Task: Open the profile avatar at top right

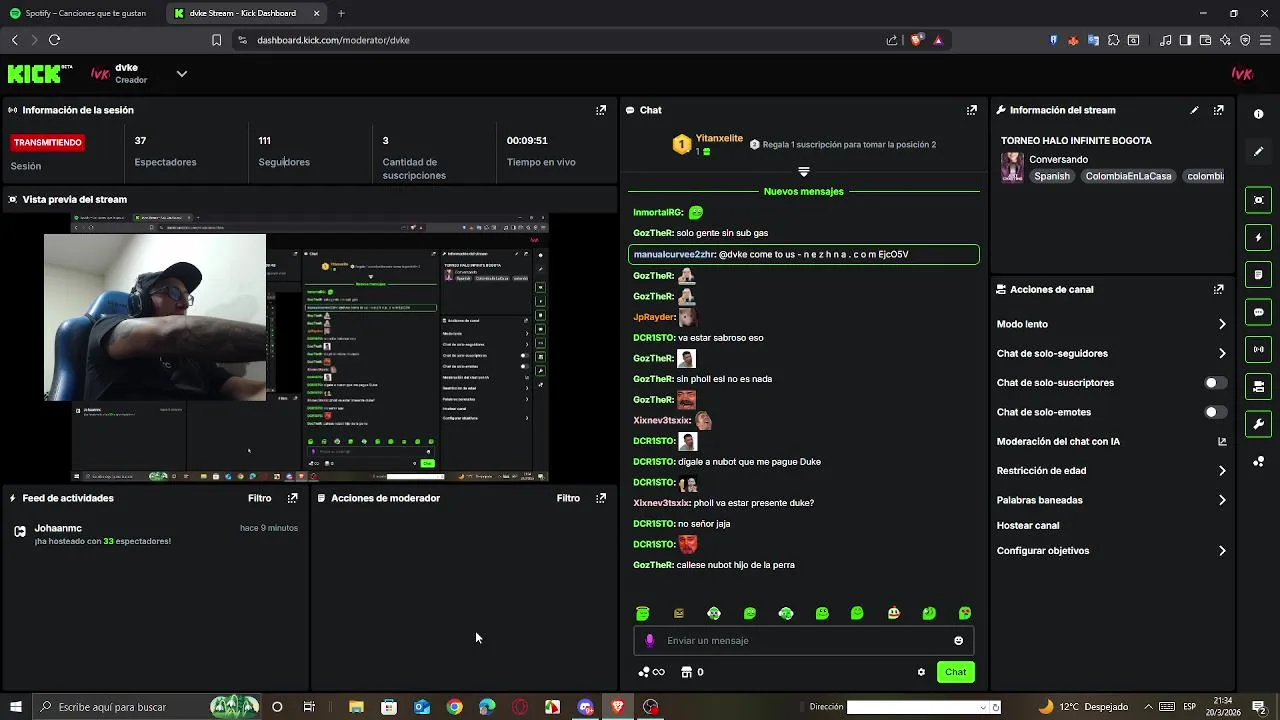Action: tap(1242, 74)
